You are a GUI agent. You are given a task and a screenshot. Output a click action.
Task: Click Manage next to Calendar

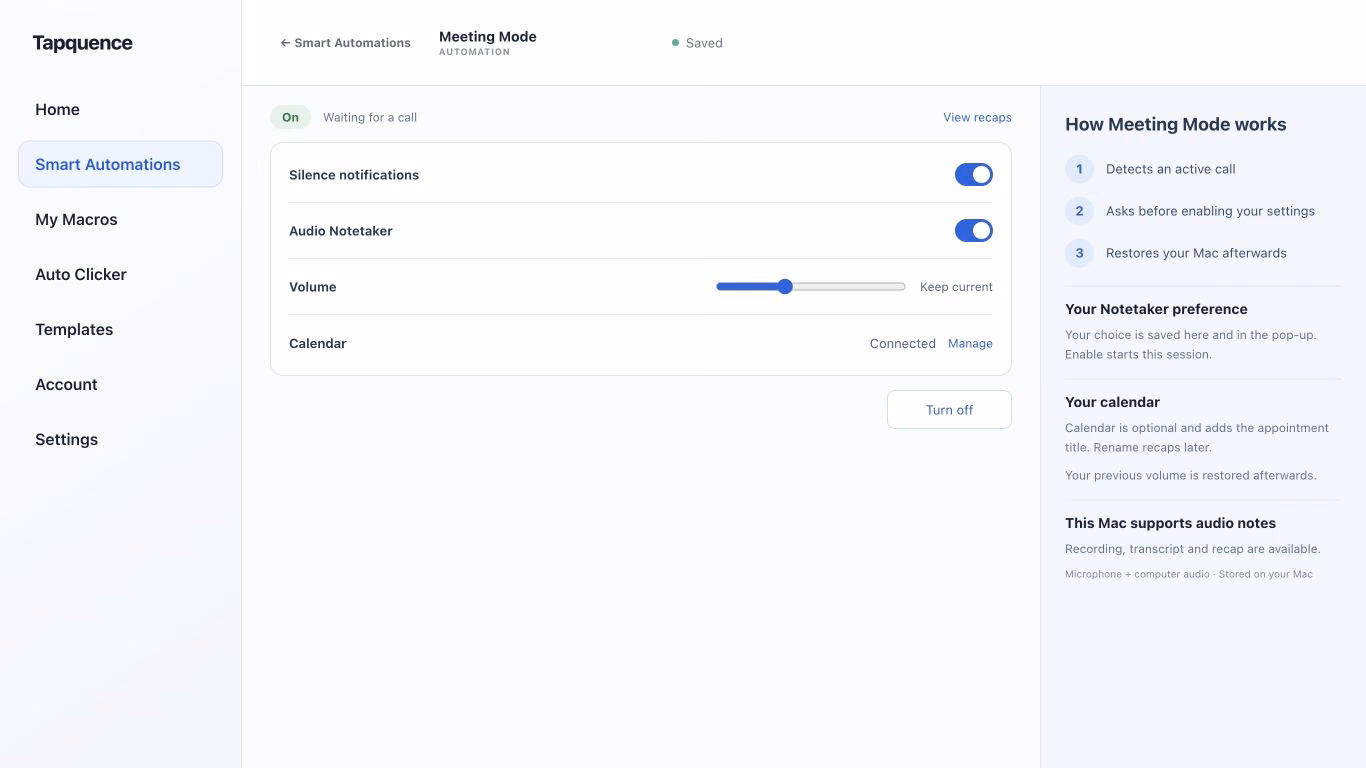click(x=970, y=343)
